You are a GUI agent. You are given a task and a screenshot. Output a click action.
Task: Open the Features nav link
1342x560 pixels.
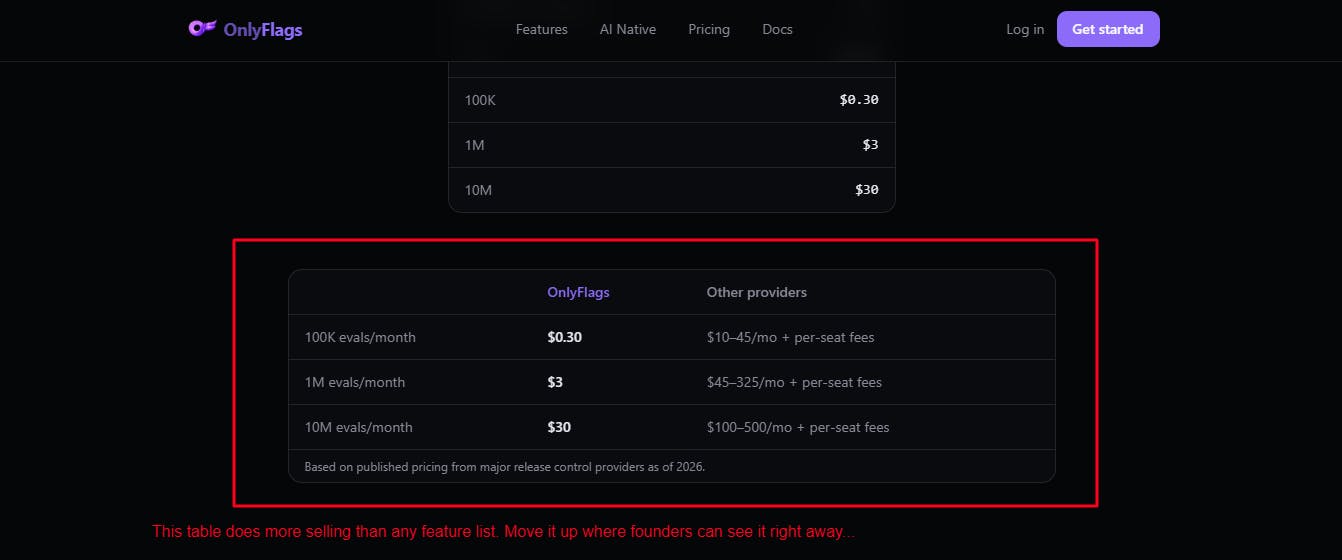click(x=542, y=29)
